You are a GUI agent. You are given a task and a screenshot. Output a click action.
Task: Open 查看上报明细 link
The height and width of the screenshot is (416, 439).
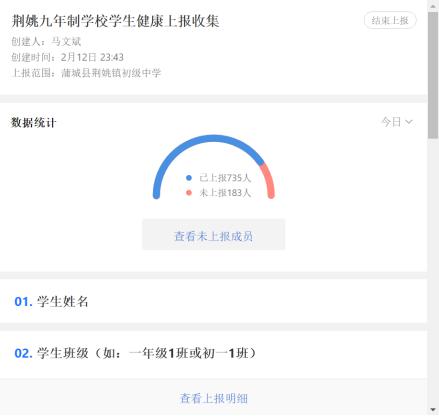coord(214,398)
